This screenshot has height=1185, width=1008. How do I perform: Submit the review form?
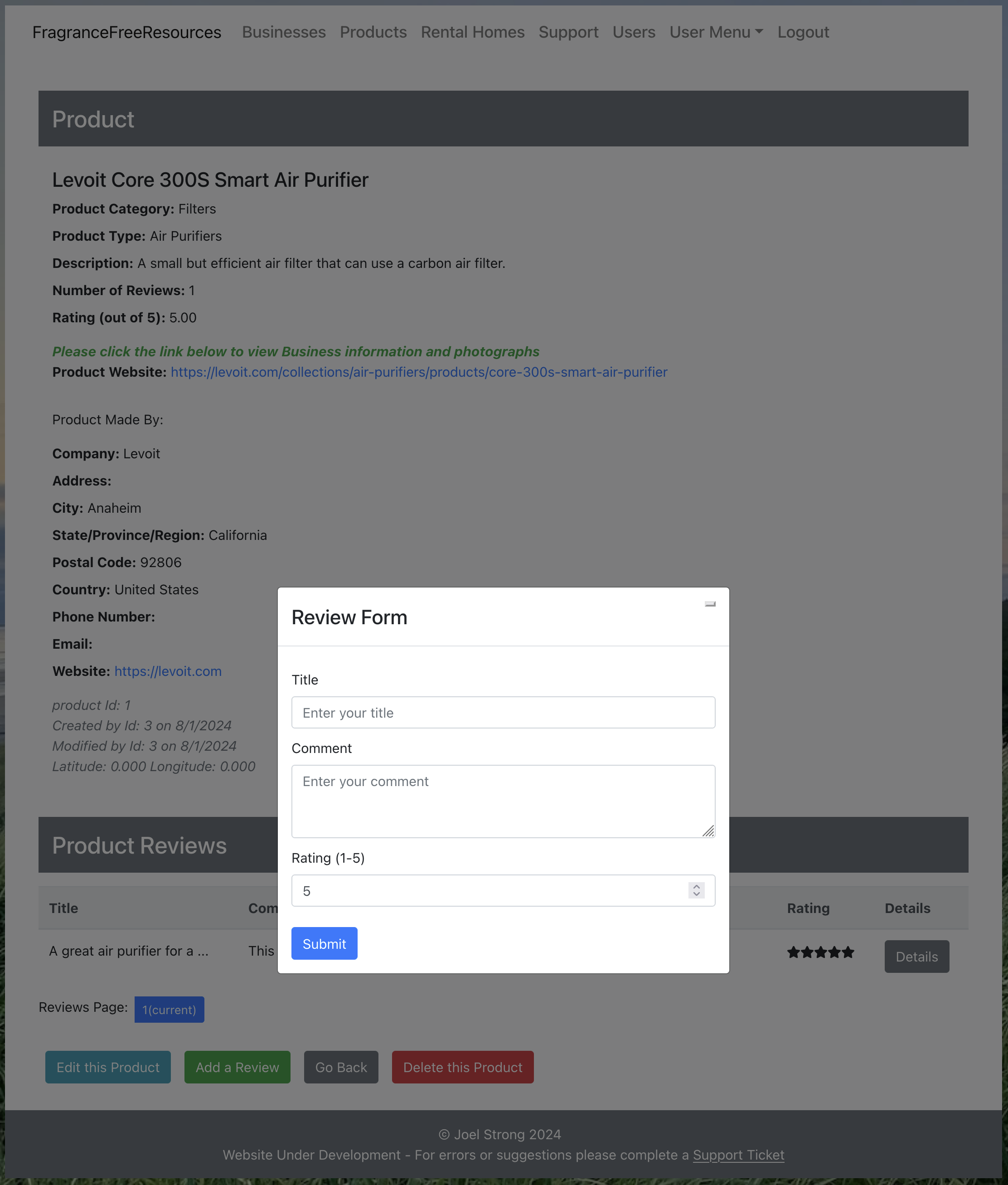(324, 944)
